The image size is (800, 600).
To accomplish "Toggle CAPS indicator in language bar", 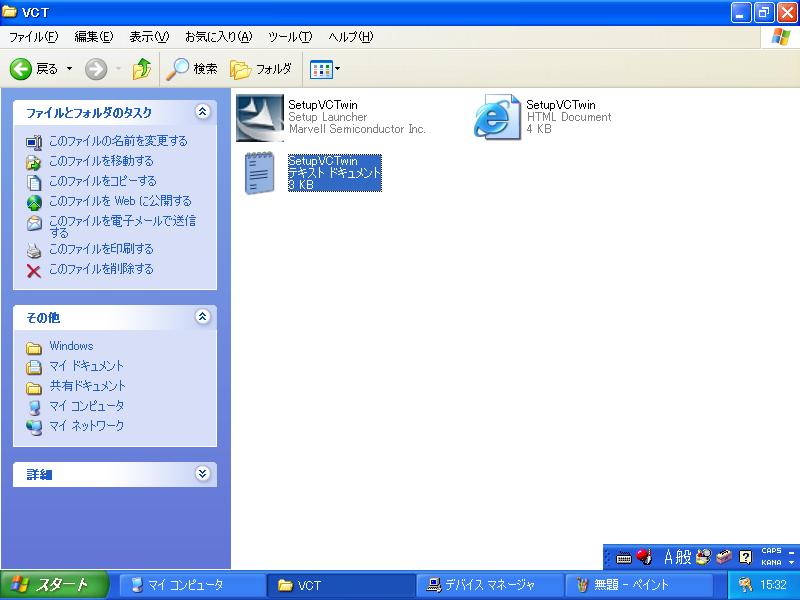I will [771, 551].
